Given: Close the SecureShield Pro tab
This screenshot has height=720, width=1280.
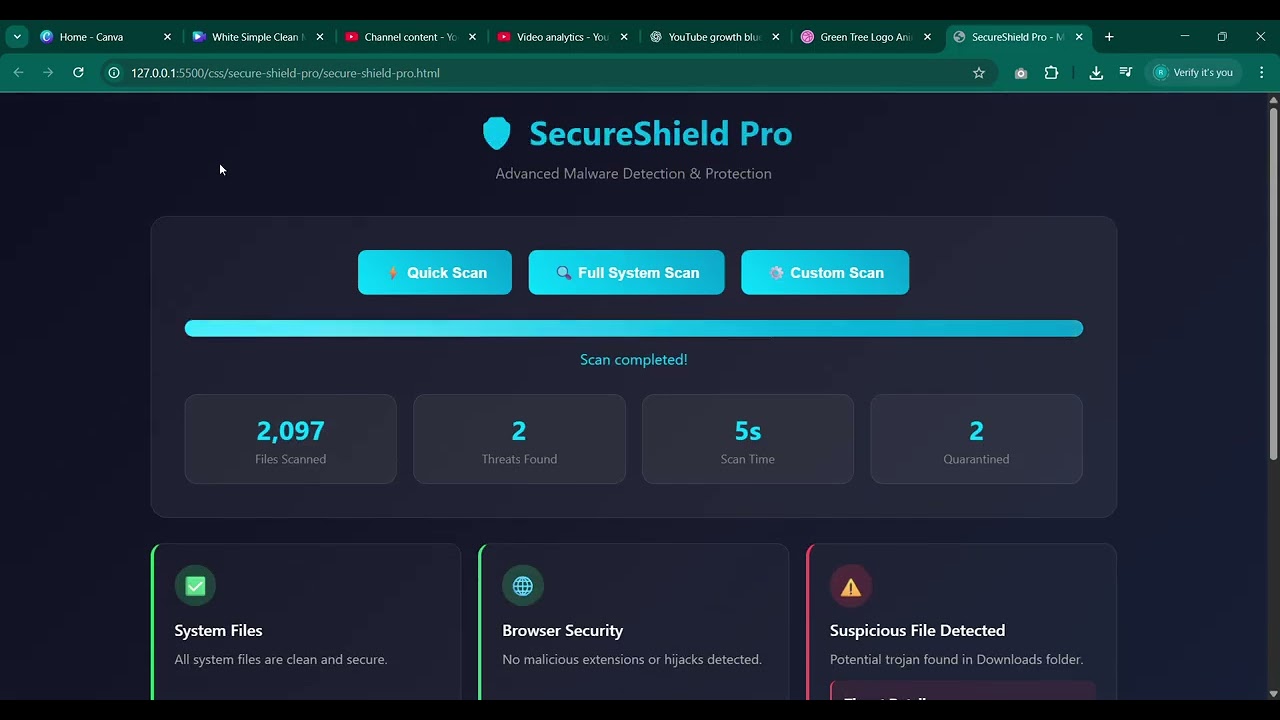Looking at the screenshot, I should point(1079,37).
